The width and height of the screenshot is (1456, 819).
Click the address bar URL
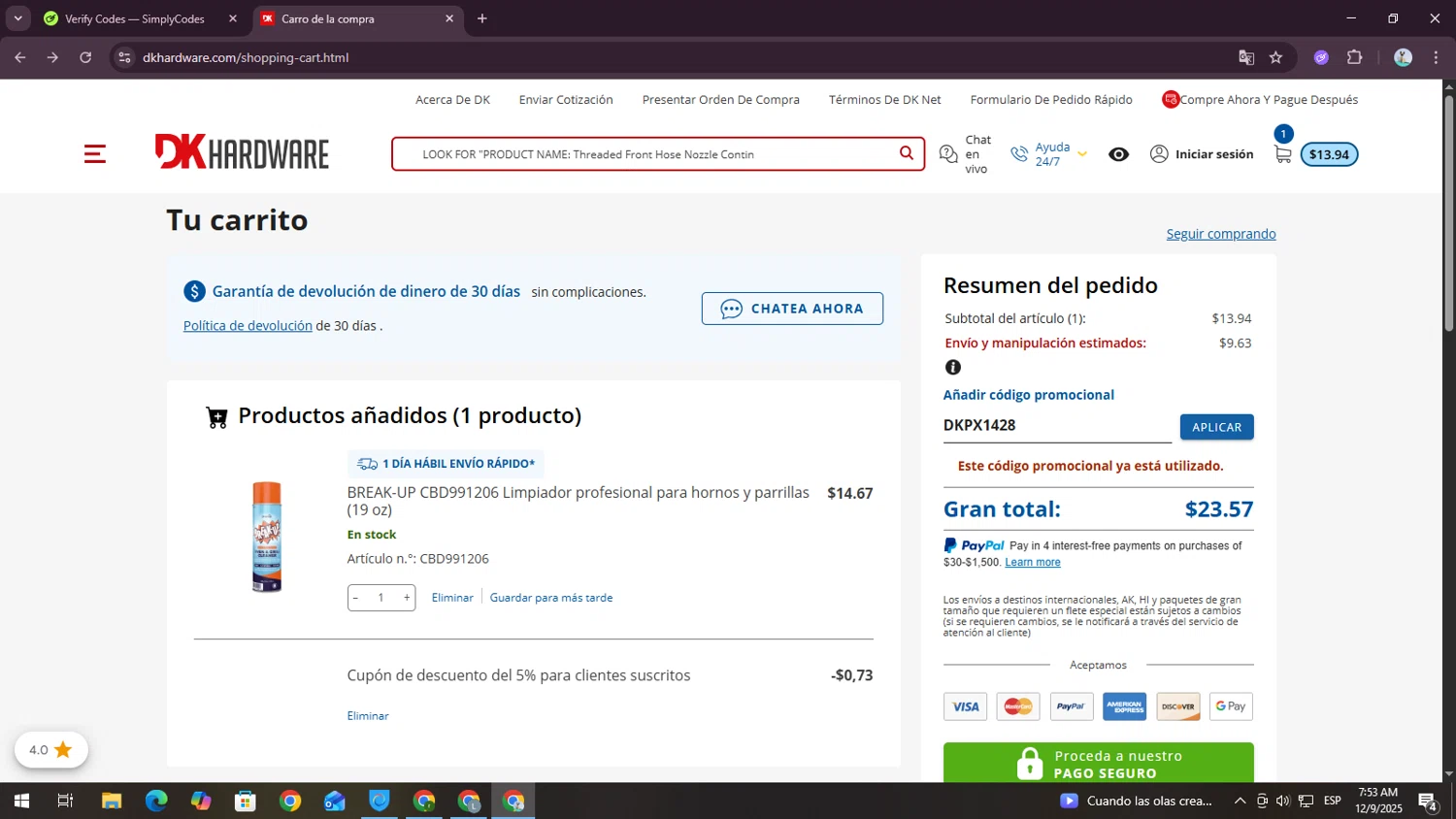click(246, 57)
